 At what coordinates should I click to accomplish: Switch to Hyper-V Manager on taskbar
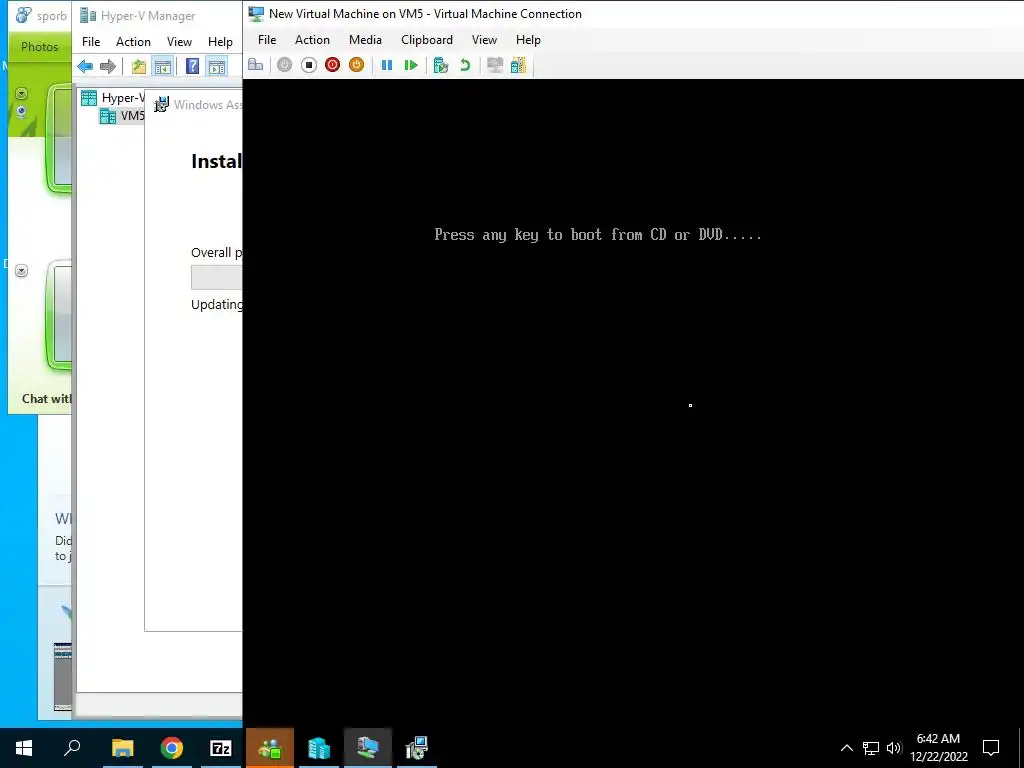[319, 748]
